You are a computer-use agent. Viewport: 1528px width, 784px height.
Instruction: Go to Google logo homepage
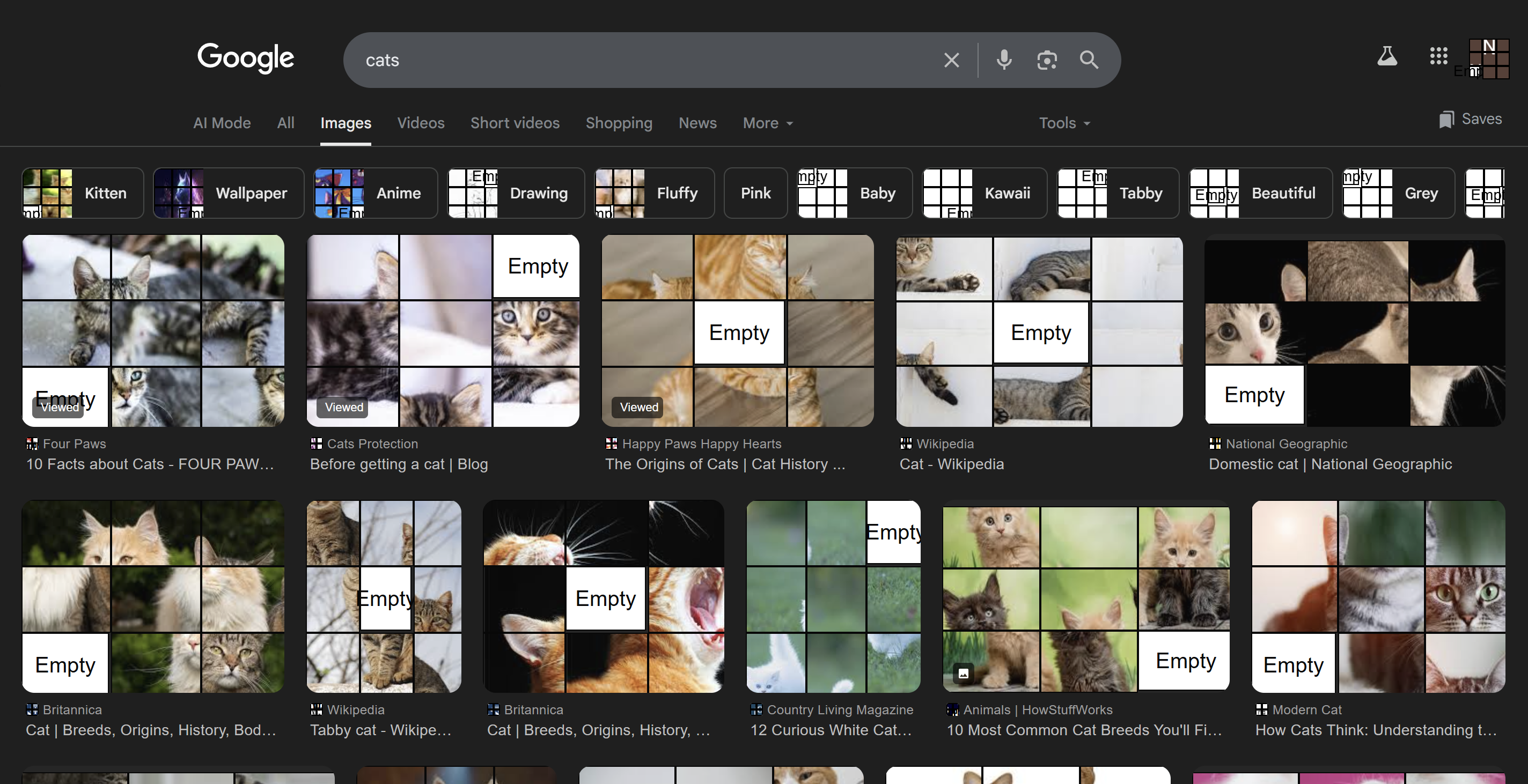pyautogui.click(x=246, y=57)
